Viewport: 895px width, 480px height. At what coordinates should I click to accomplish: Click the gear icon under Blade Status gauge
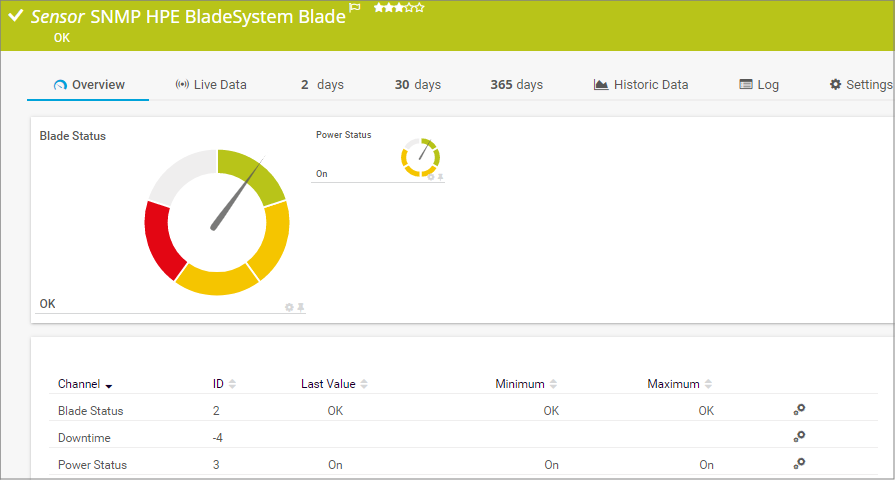[x=289, y=307]
